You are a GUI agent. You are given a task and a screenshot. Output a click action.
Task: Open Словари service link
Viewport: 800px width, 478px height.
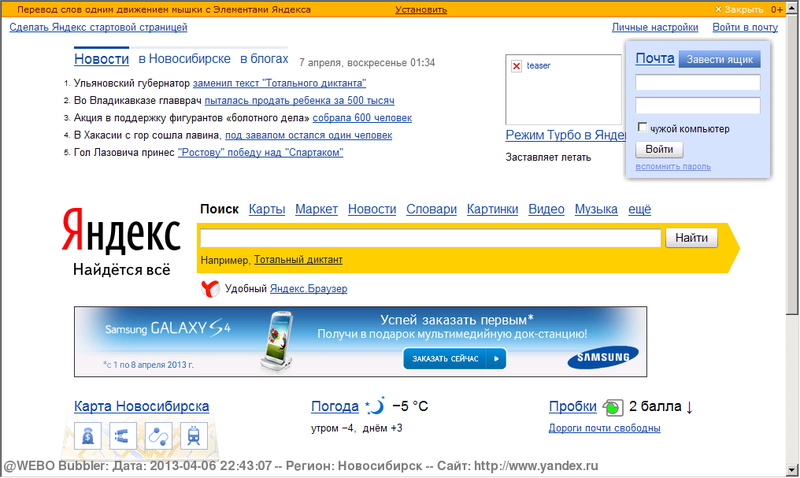(431, 209)
